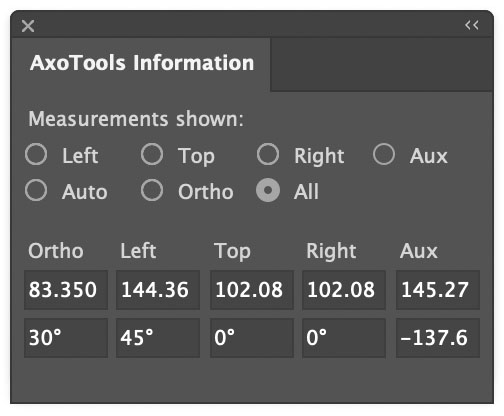Click the Left angle field 45°
The height and width of the screenshot is (416, 504).
pos(158,338)
